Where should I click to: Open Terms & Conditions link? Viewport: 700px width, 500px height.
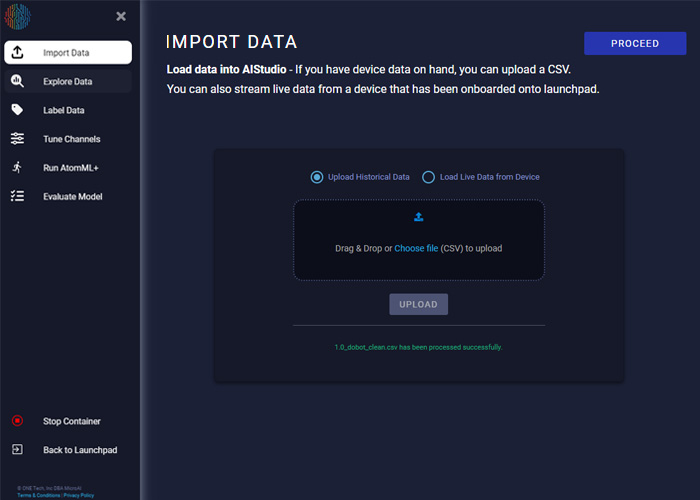coord(38,495)
